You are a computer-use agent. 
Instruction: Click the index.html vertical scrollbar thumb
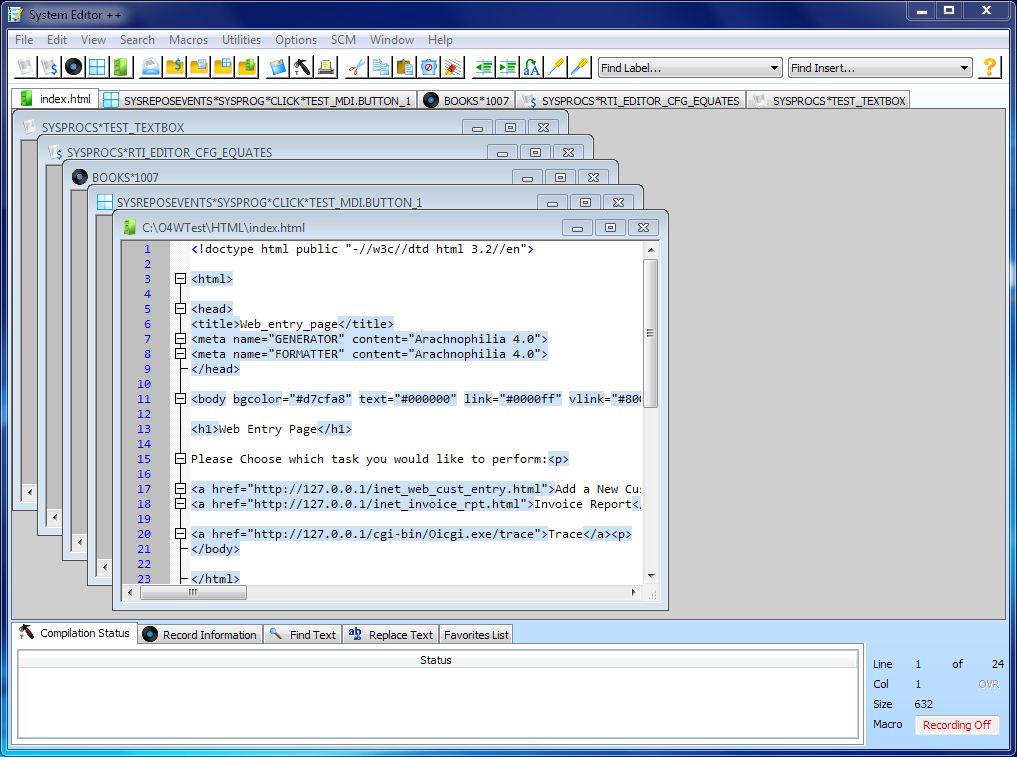[651, 333]
